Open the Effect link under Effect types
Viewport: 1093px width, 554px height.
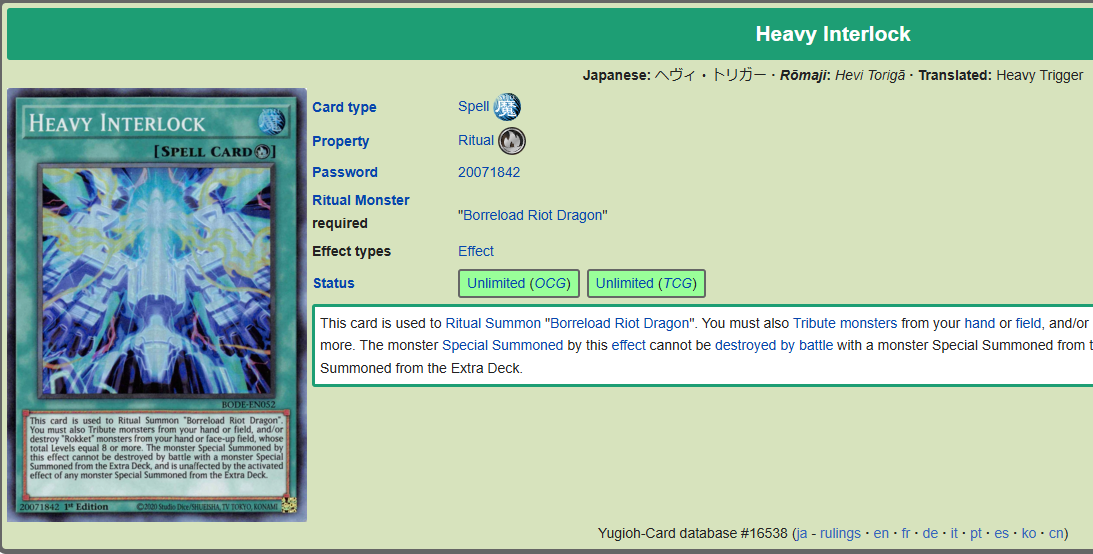475,251
